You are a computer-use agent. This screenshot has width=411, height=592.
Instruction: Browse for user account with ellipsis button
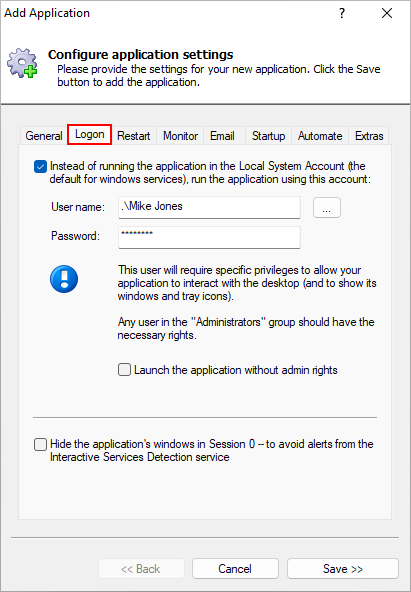[x=327, y=207]
